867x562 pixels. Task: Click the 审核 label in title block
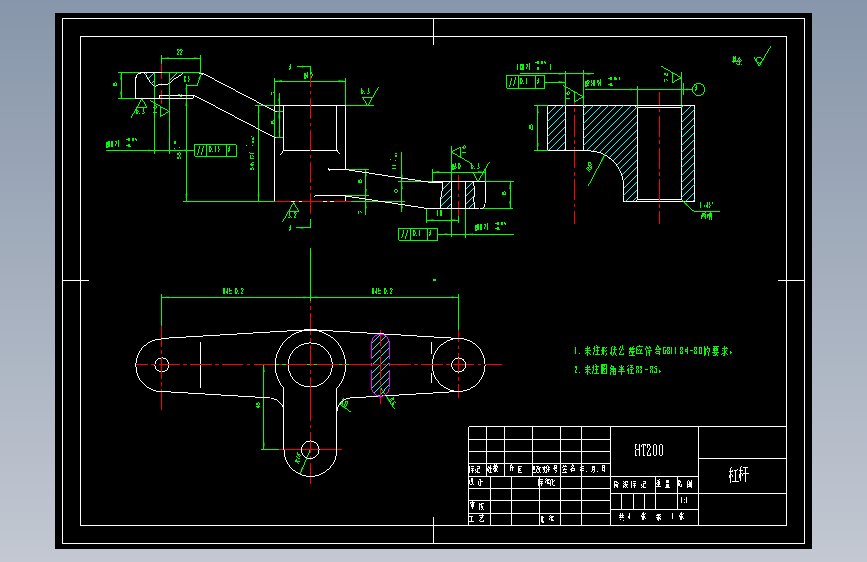[477, 506]
